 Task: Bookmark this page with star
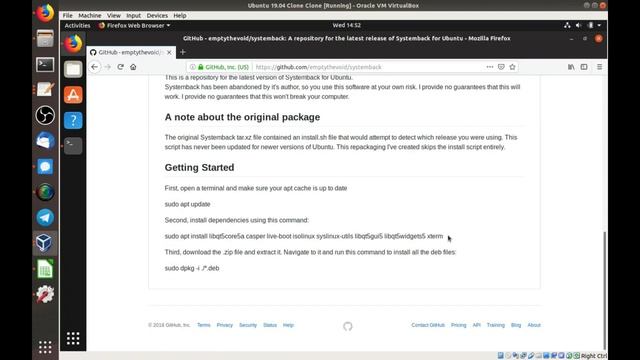click(x=513, y=67)
